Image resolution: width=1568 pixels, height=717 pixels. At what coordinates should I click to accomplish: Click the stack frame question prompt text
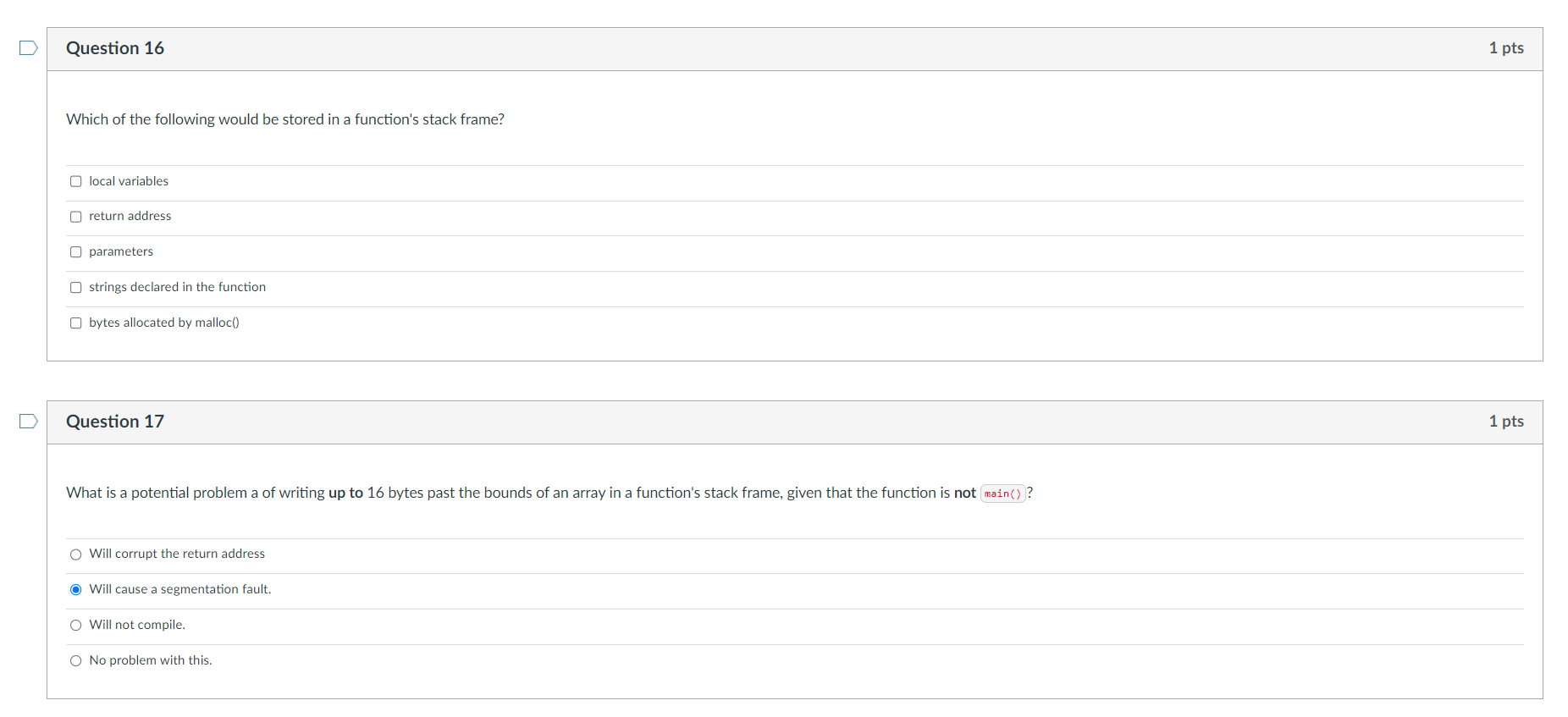click(285, 119)
